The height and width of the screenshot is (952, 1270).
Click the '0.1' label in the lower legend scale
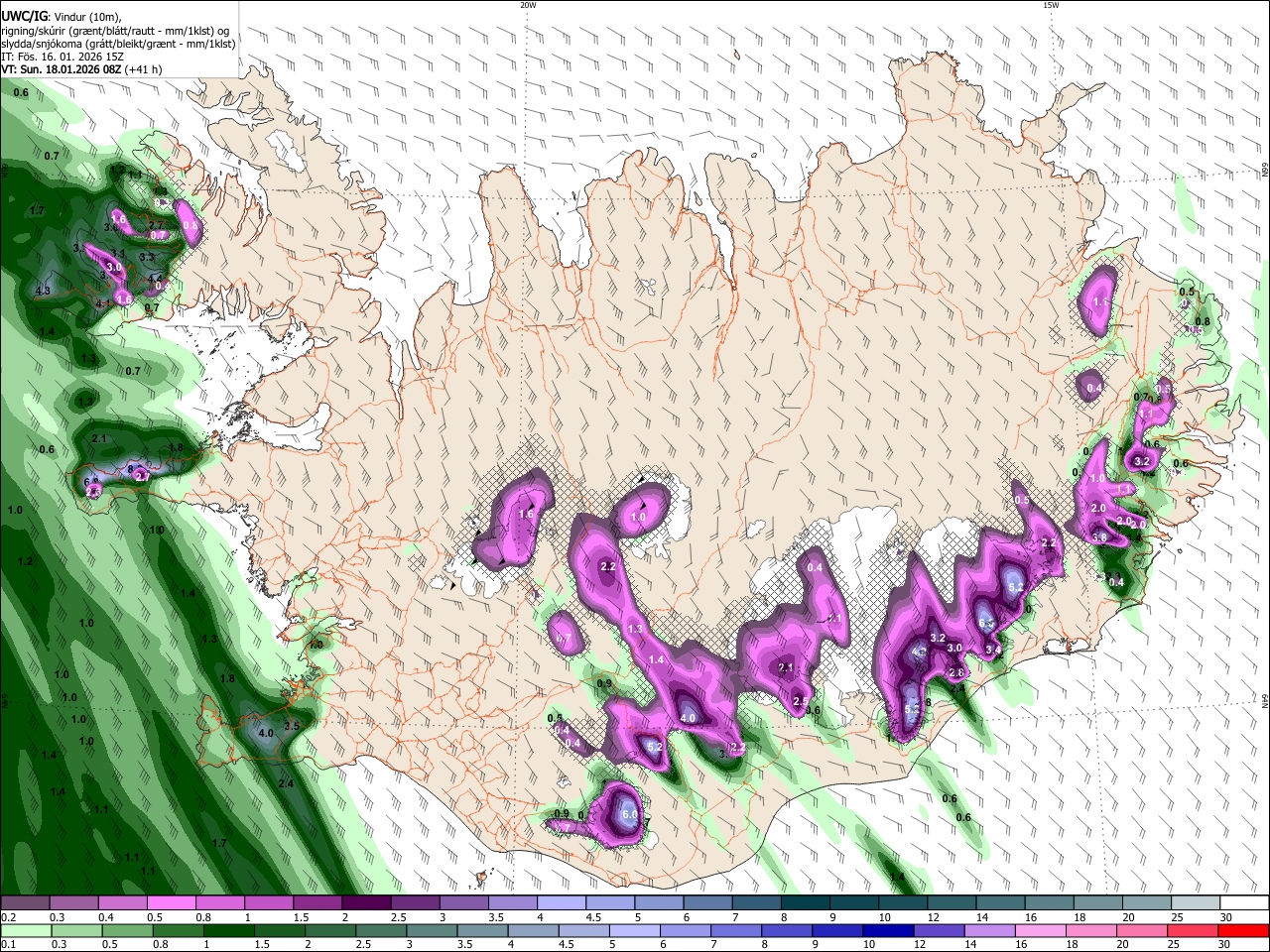(8, 945)
